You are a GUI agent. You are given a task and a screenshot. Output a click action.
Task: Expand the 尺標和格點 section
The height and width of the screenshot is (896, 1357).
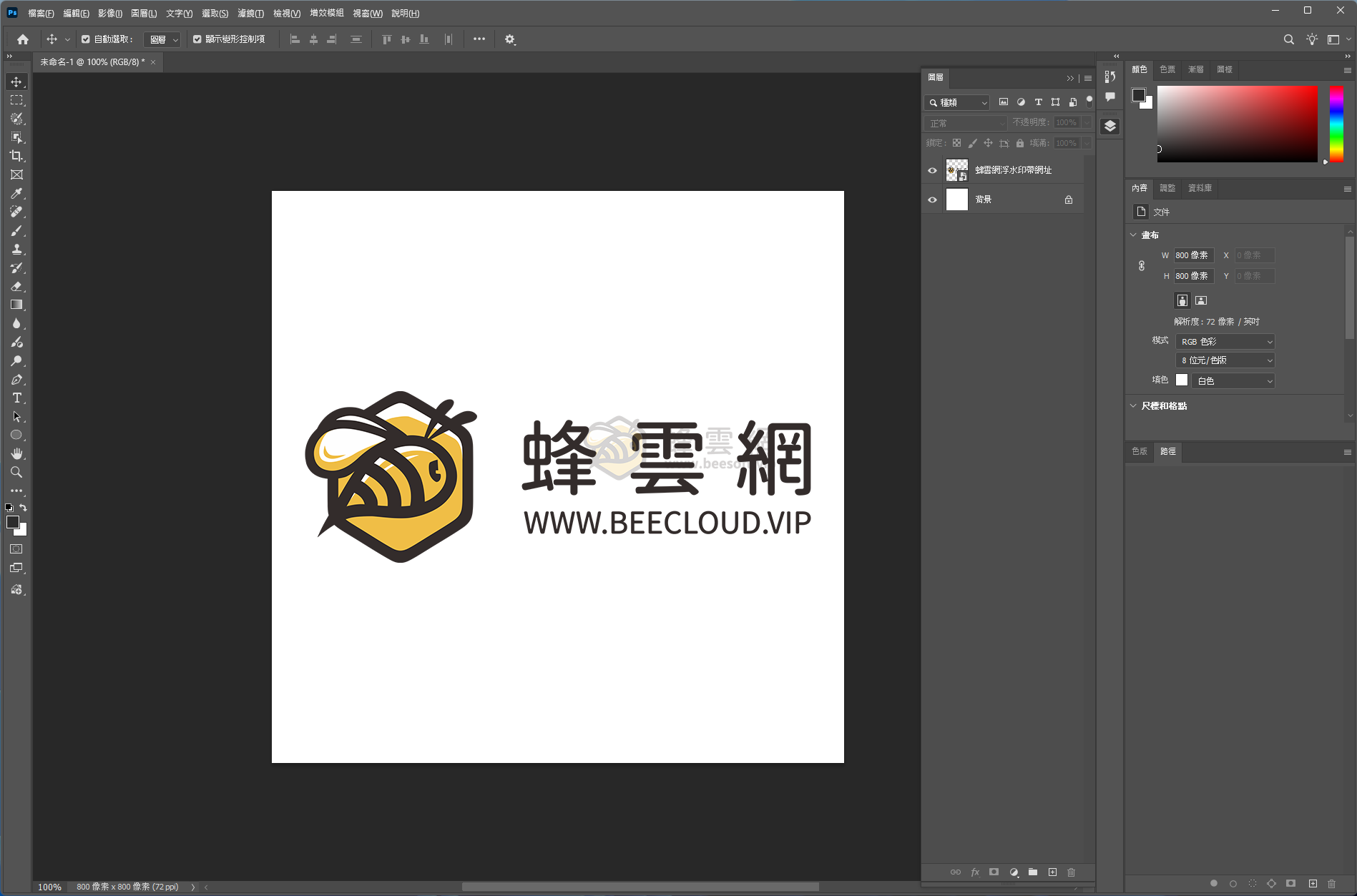tap(1133, 405)
